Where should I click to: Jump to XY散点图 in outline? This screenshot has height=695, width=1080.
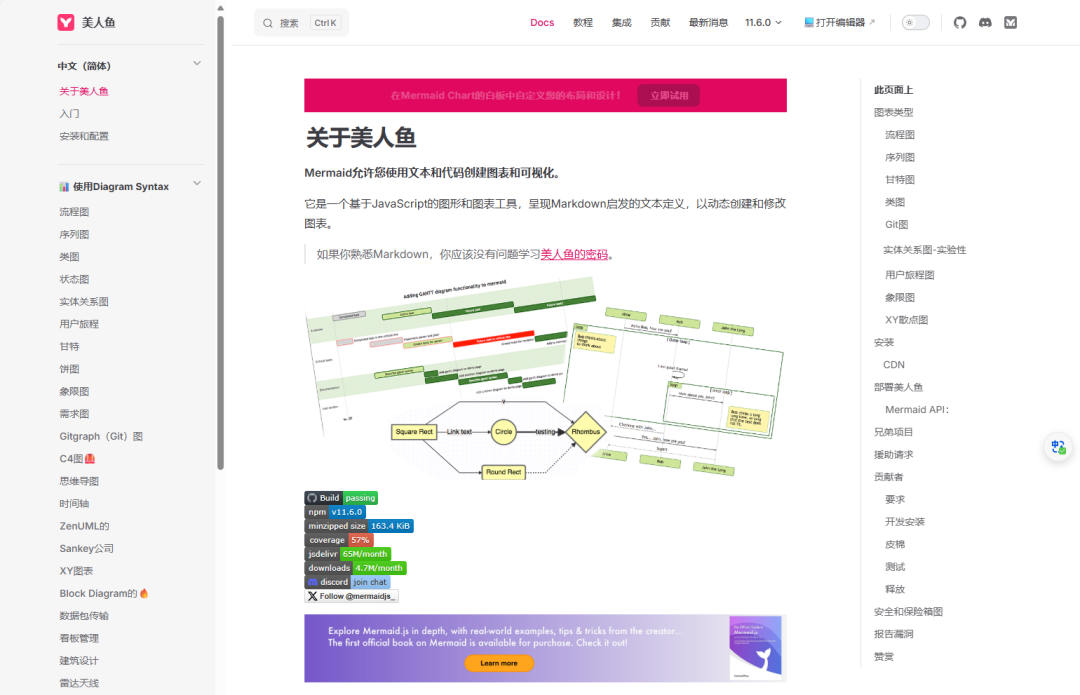click(x=906, y=320)
